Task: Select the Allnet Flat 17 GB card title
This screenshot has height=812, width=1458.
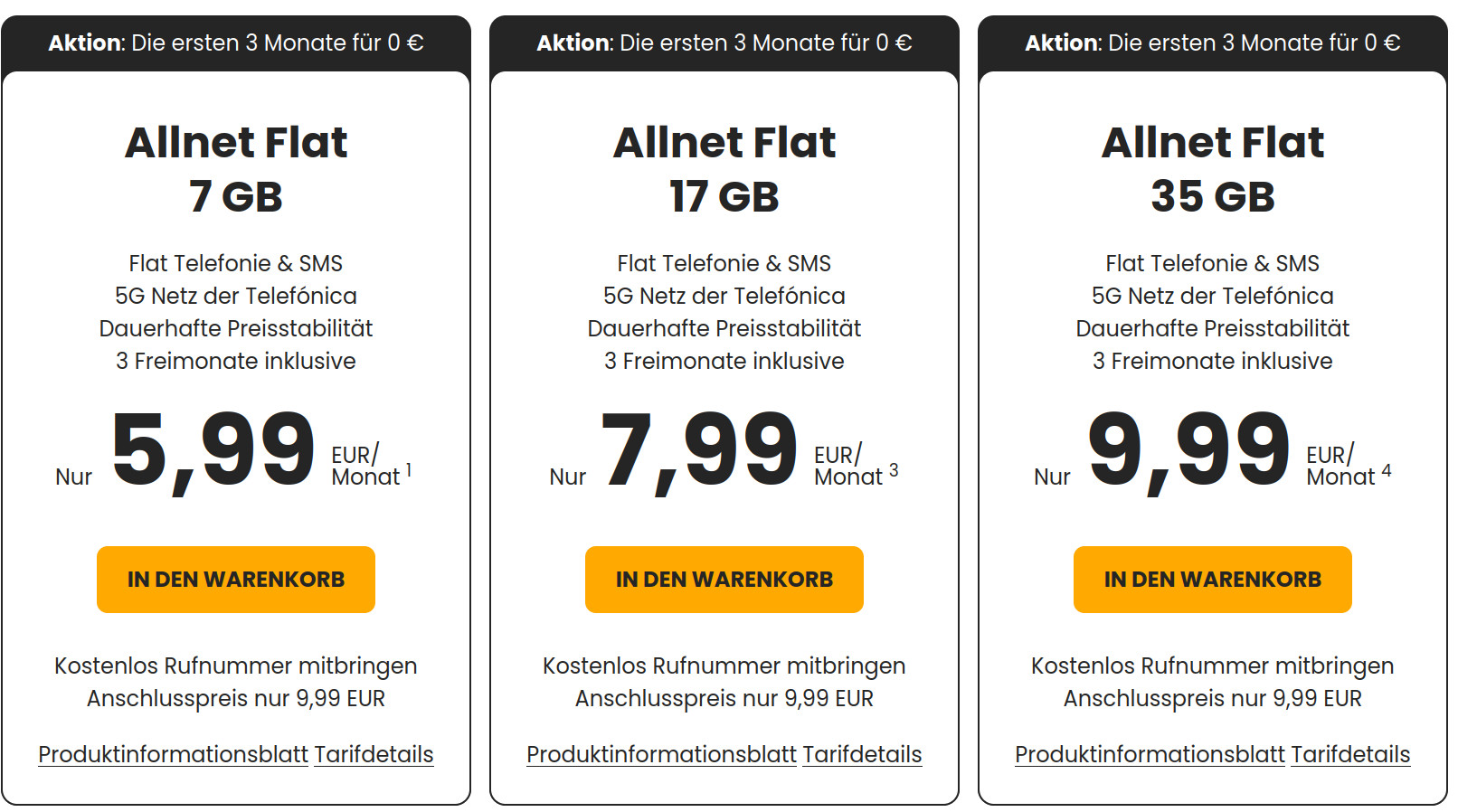Action: 724,167
